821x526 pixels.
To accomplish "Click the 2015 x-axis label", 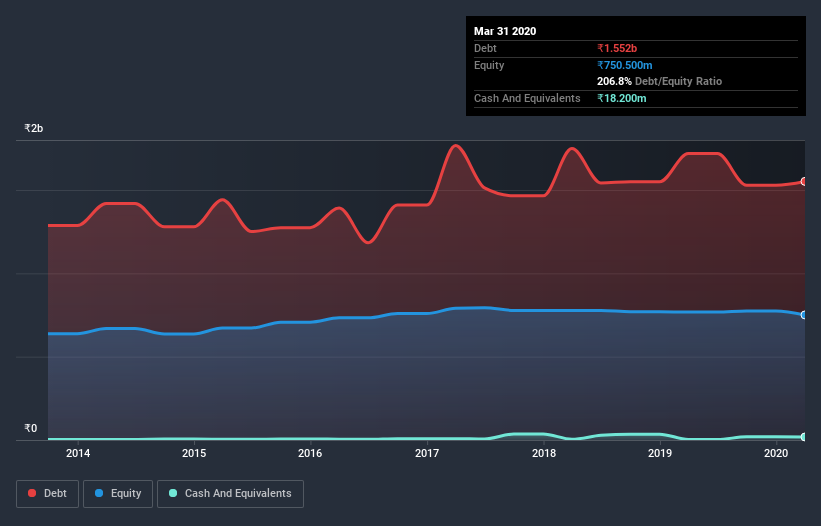I will [x=194, y=453].
